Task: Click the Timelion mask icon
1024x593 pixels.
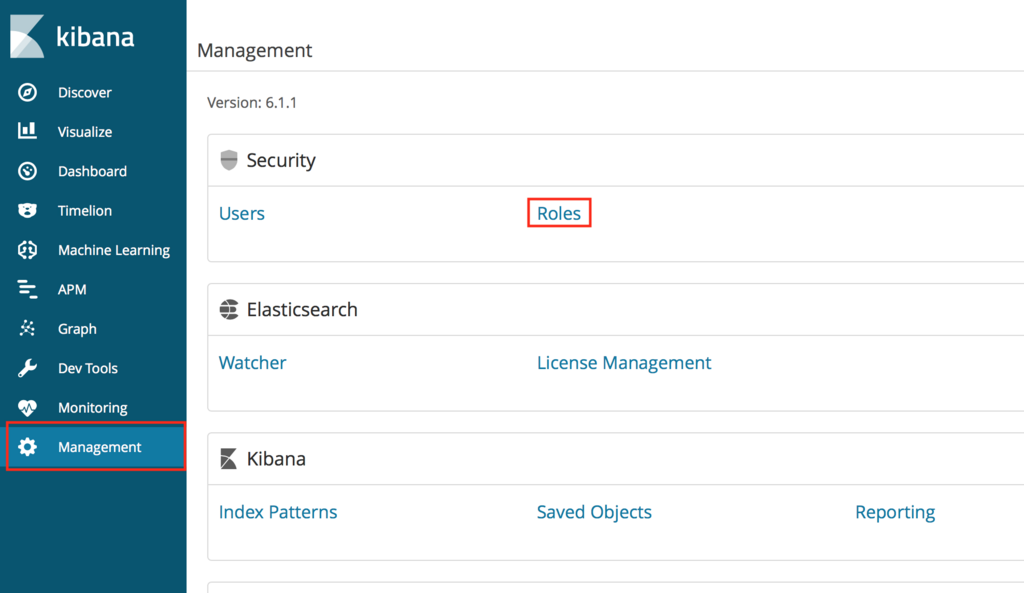Action: 27,210
